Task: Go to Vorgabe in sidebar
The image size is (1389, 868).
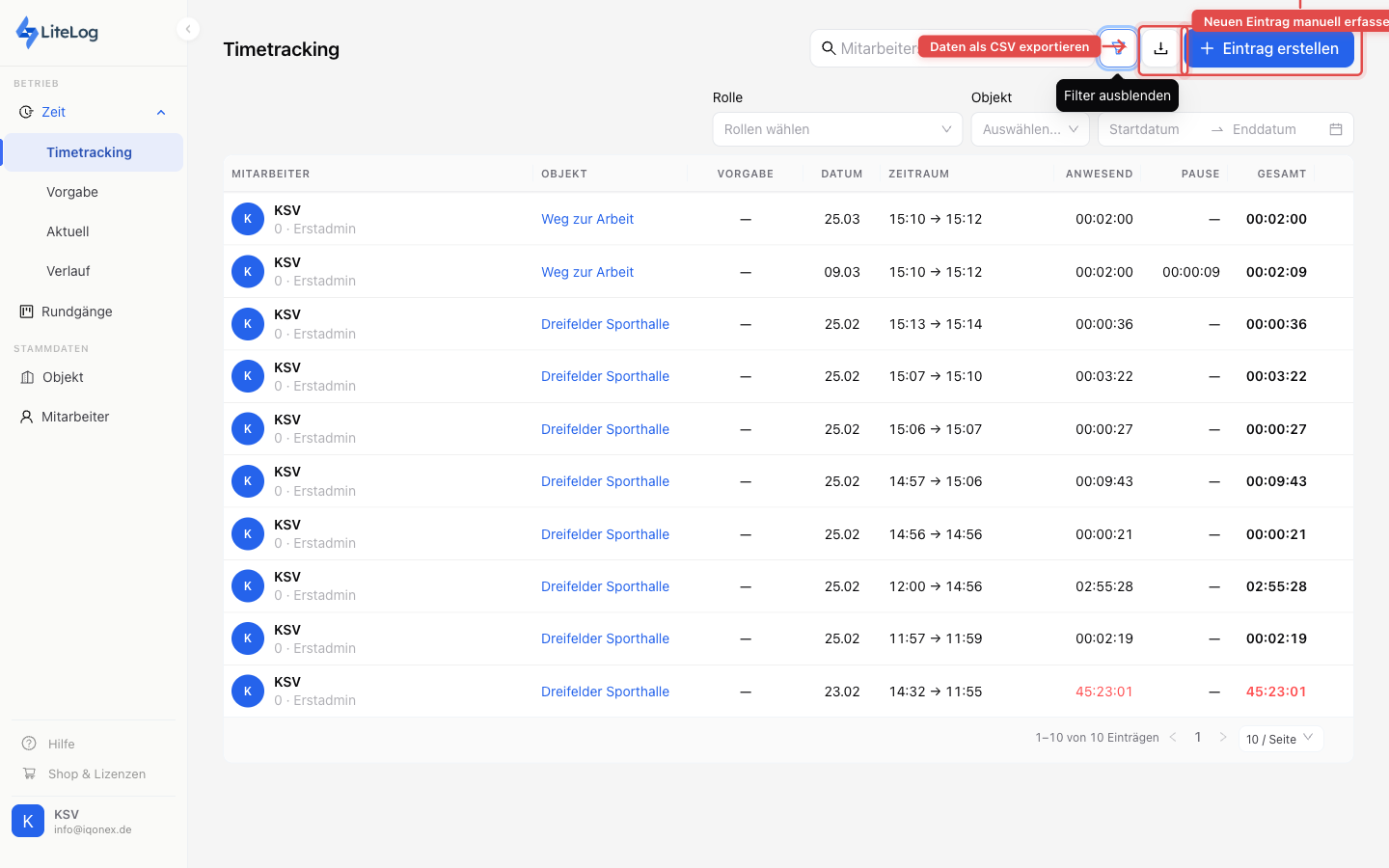Action: (x=72, y=192)
